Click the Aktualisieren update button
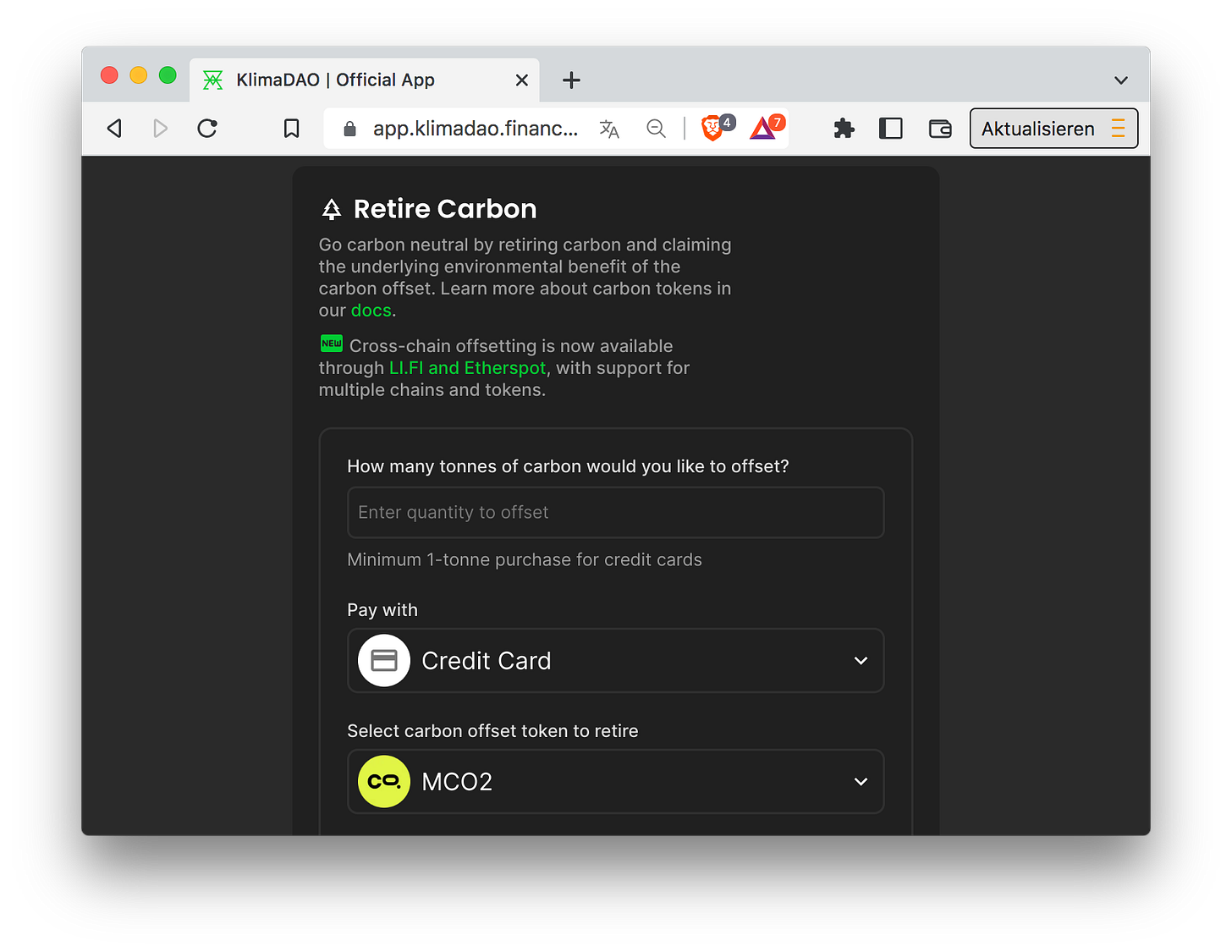This screenshot has height=952, width=1232. [x=1053, y=129]
